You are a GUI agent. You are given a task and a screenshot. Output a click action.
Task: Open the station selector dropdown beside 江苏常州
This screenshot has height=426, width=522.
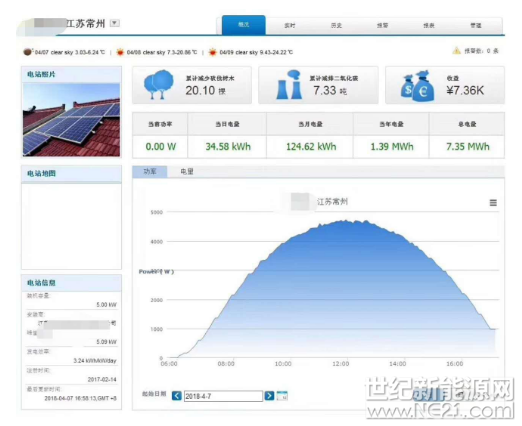point(115,23)
